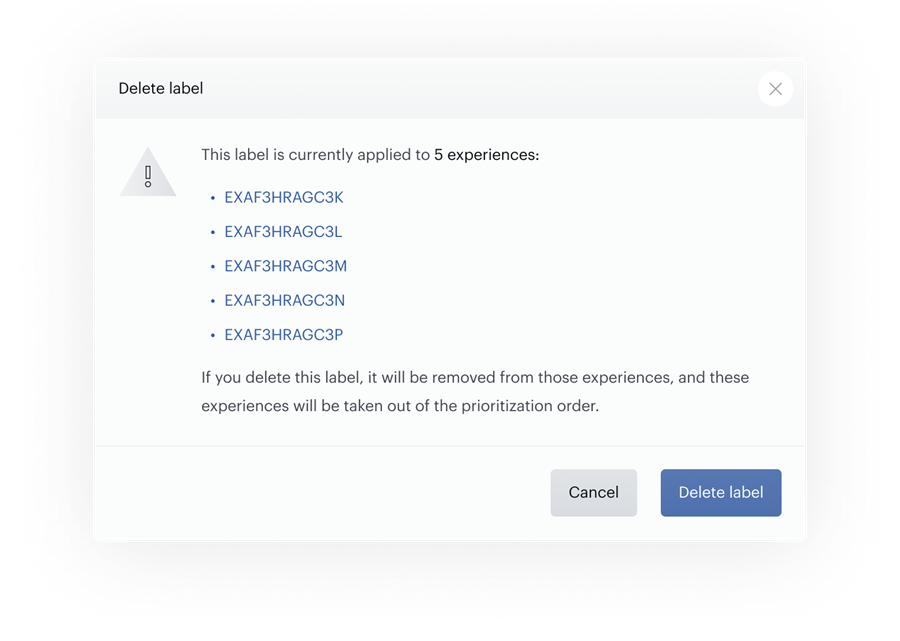Cancel the label deletion
This screenshot has height=641, width=900.
click(593, 492)
